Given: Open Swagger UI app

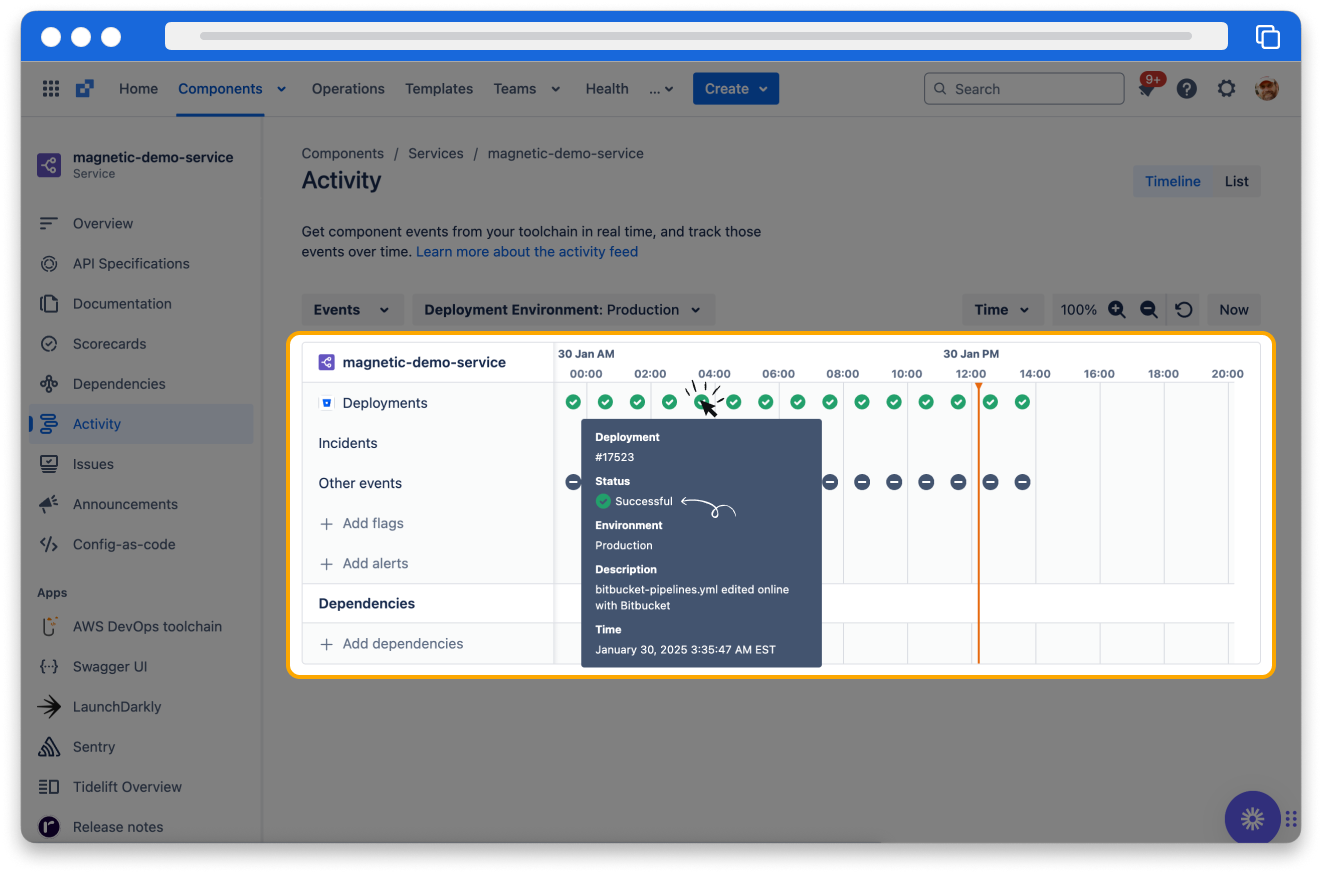Looking at the screenshot, I should (x=141, y=667).
